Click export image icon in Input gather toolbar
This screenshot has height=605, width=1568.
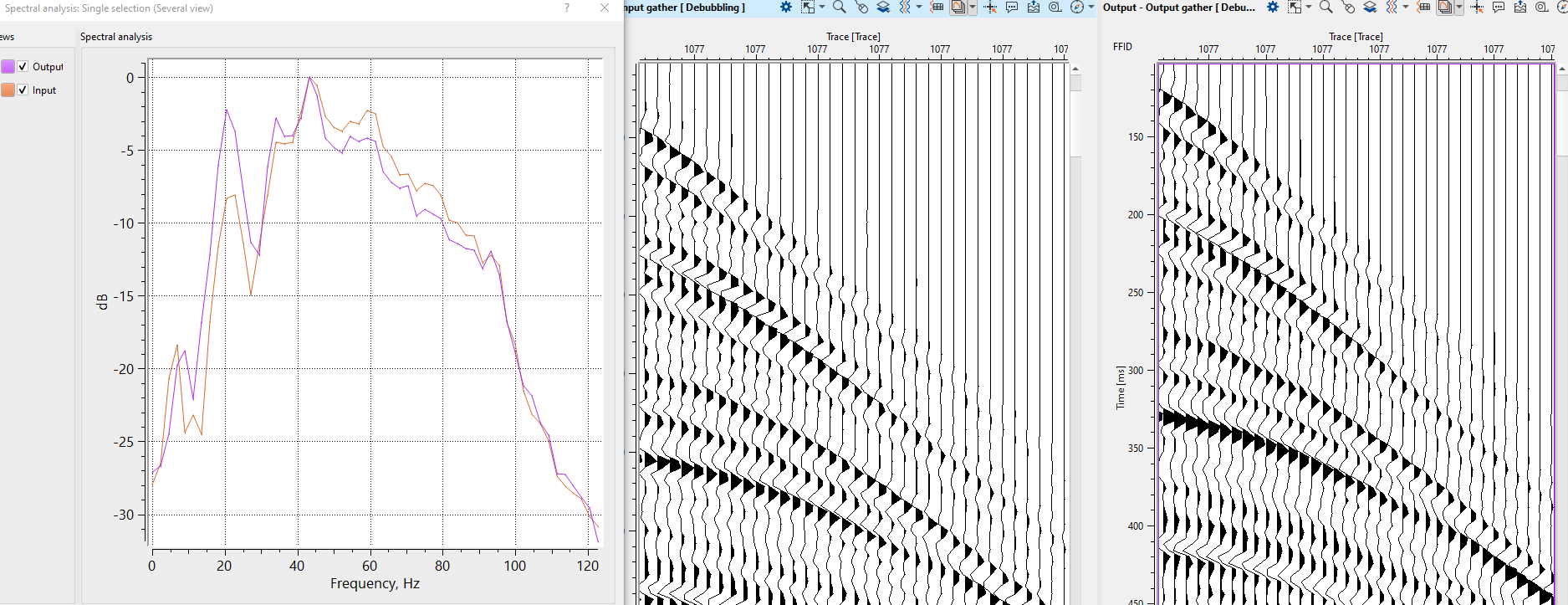(1034, 8)
